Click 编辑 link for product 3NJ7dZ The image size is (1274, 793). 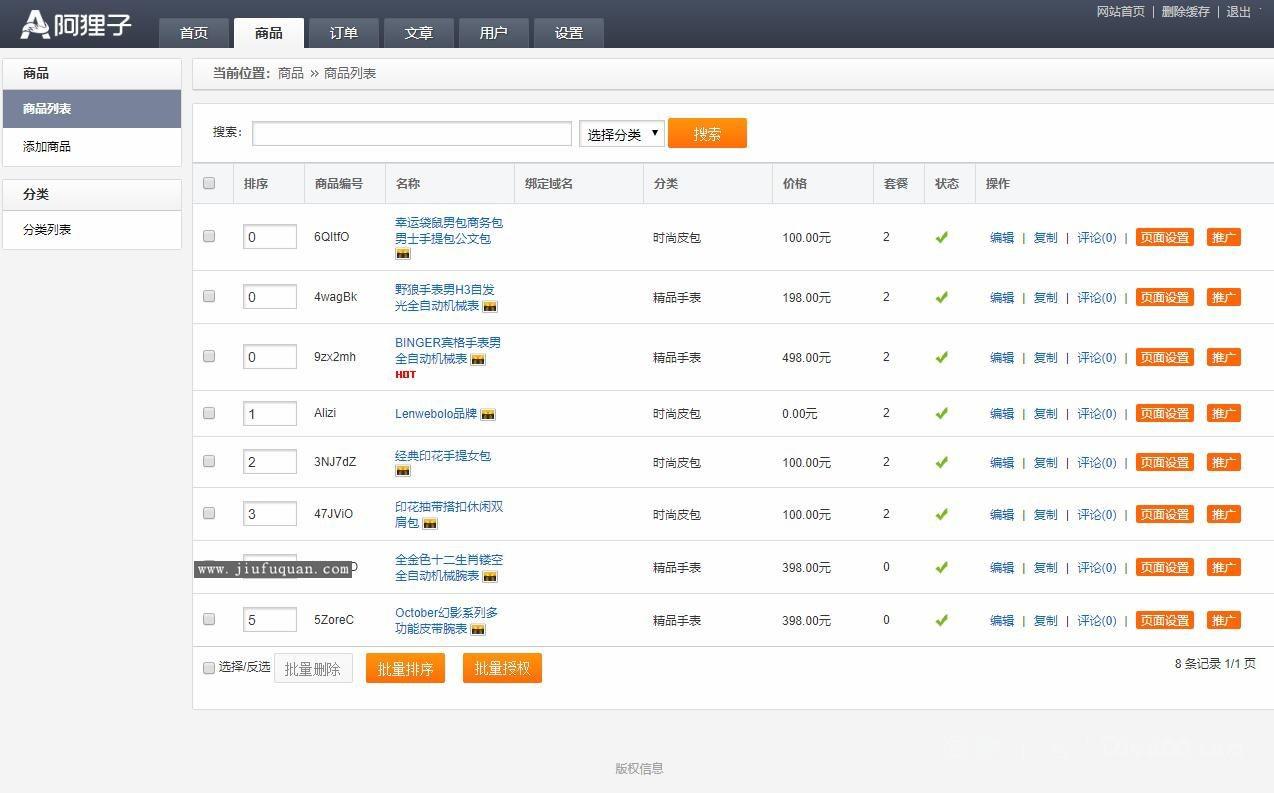1001,463
